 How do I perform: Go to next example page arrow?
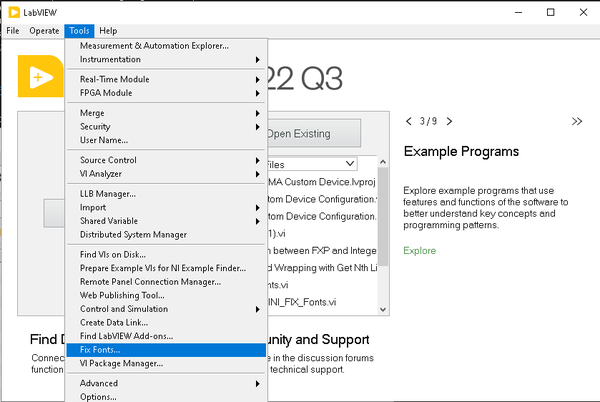tap(449, 121)
